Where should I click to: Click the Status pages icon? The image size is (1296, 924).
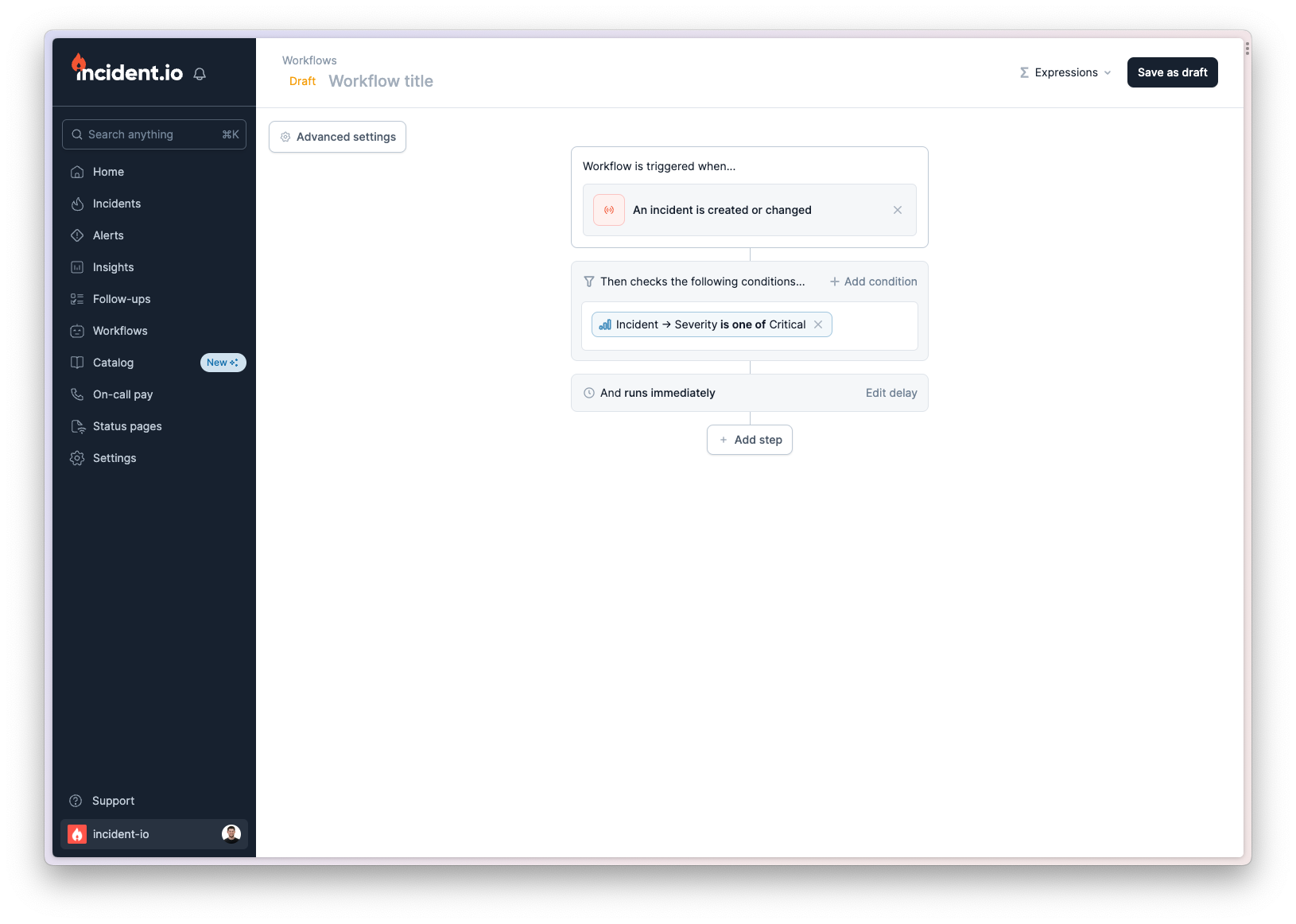point(77,426)
